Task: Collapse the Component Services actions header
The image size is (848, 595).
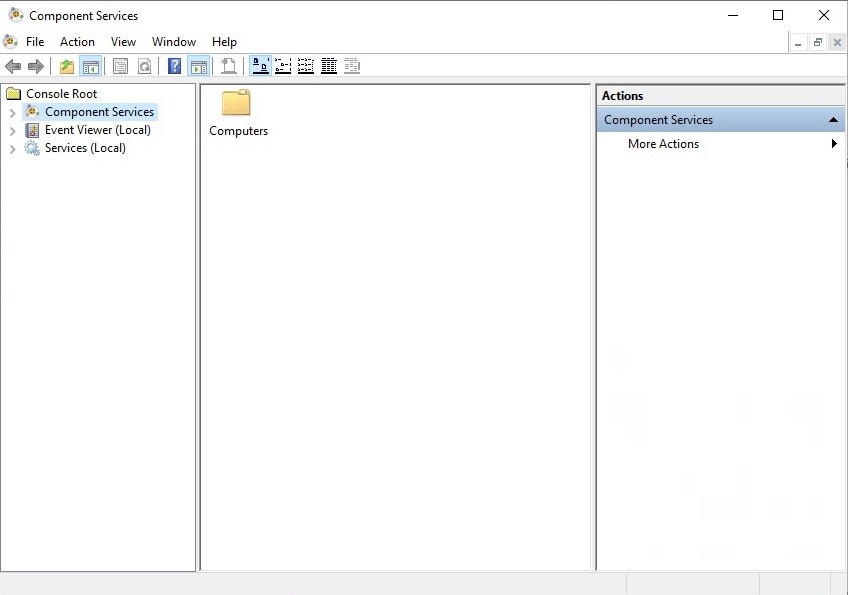Action: (x=833, y=120)
